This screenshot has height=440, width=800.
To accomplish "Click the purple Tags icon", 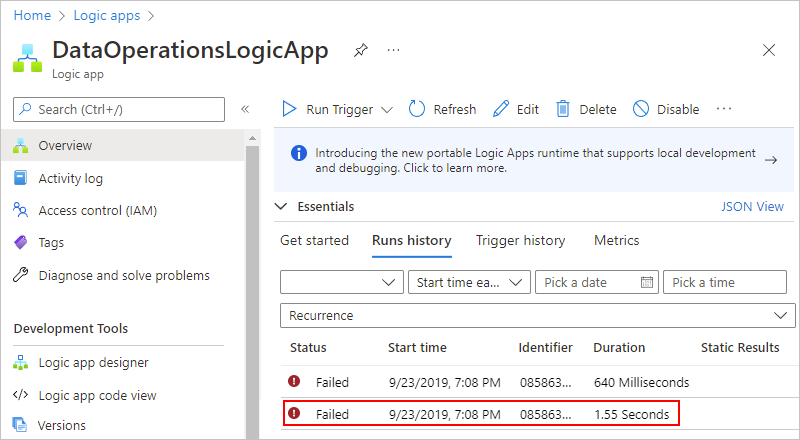I will tap(20, 242).
